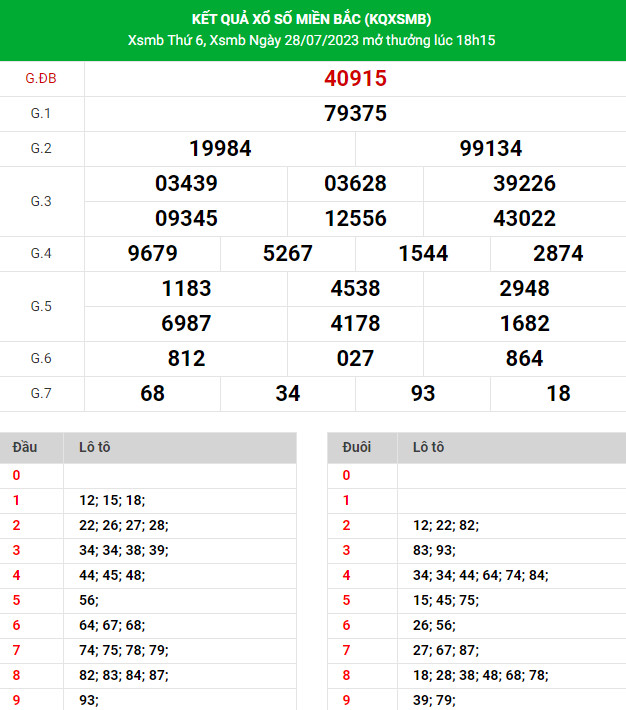This screenshot has height=710, width=626.
Task: Click third prize number 39226
Action: point(524,183)
